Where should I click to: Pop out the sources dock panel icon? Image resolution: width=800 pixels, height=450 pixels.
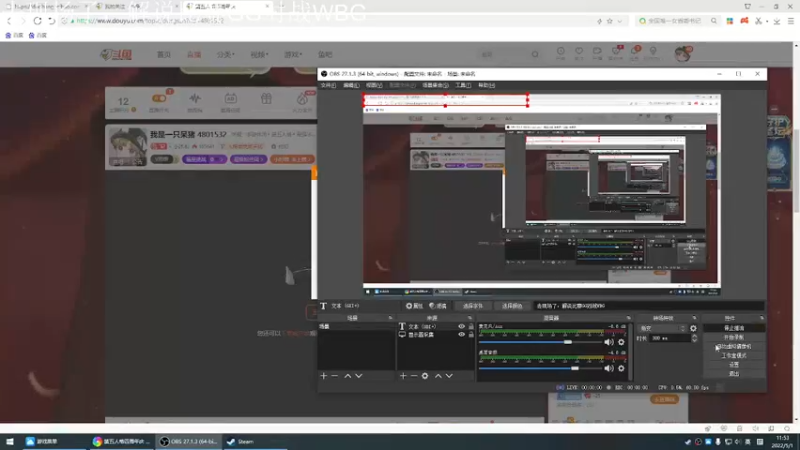(470, 318)
